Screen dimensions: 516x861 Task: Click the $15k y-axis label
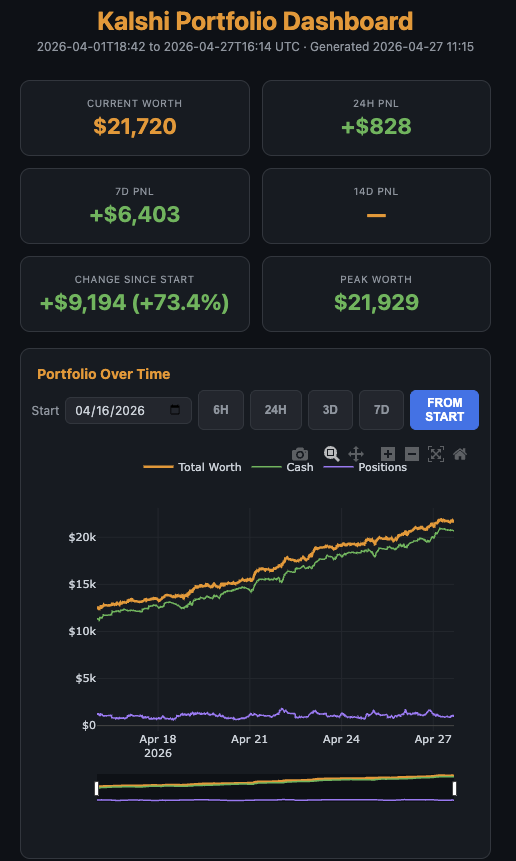(82, 584)
